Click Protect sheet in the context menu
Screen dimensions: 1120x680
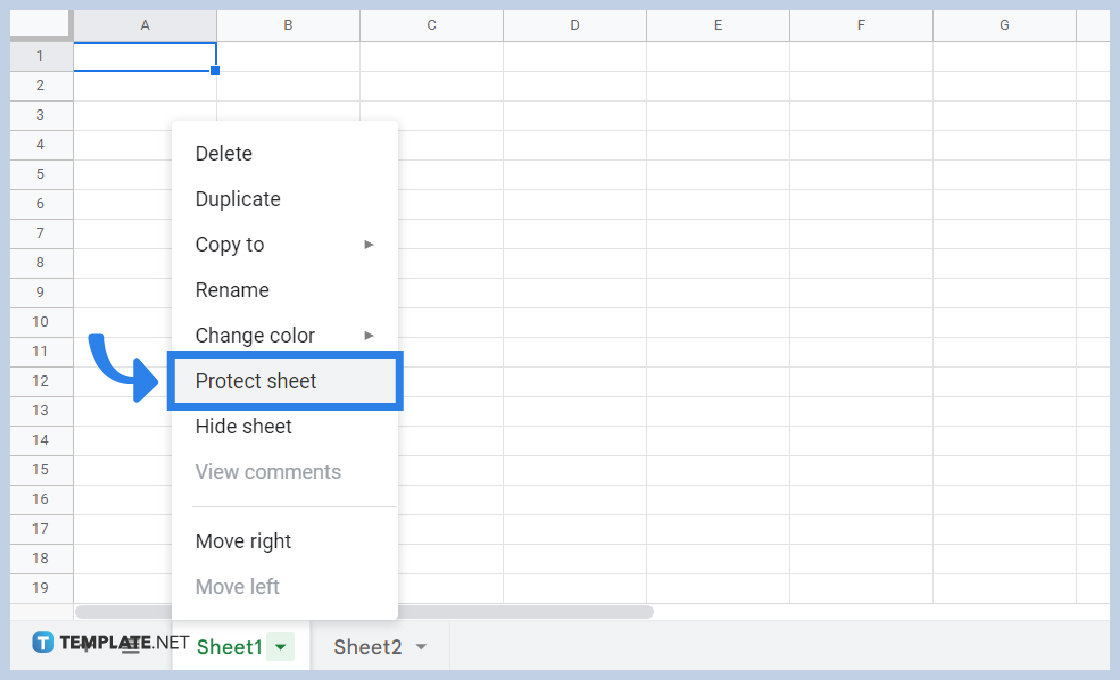click(x=255, y=381)
